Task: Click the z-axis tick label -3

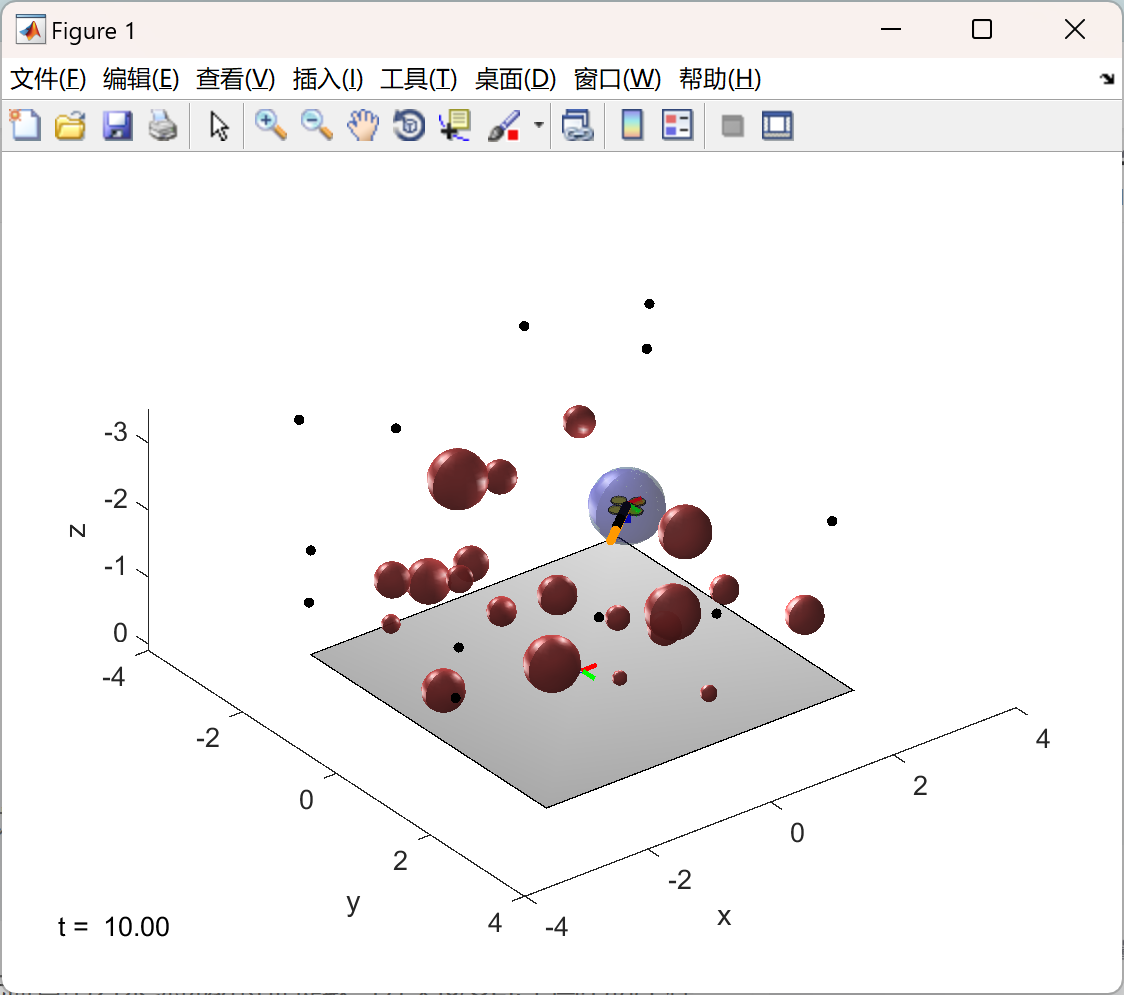Action: (x=115, y=432)
